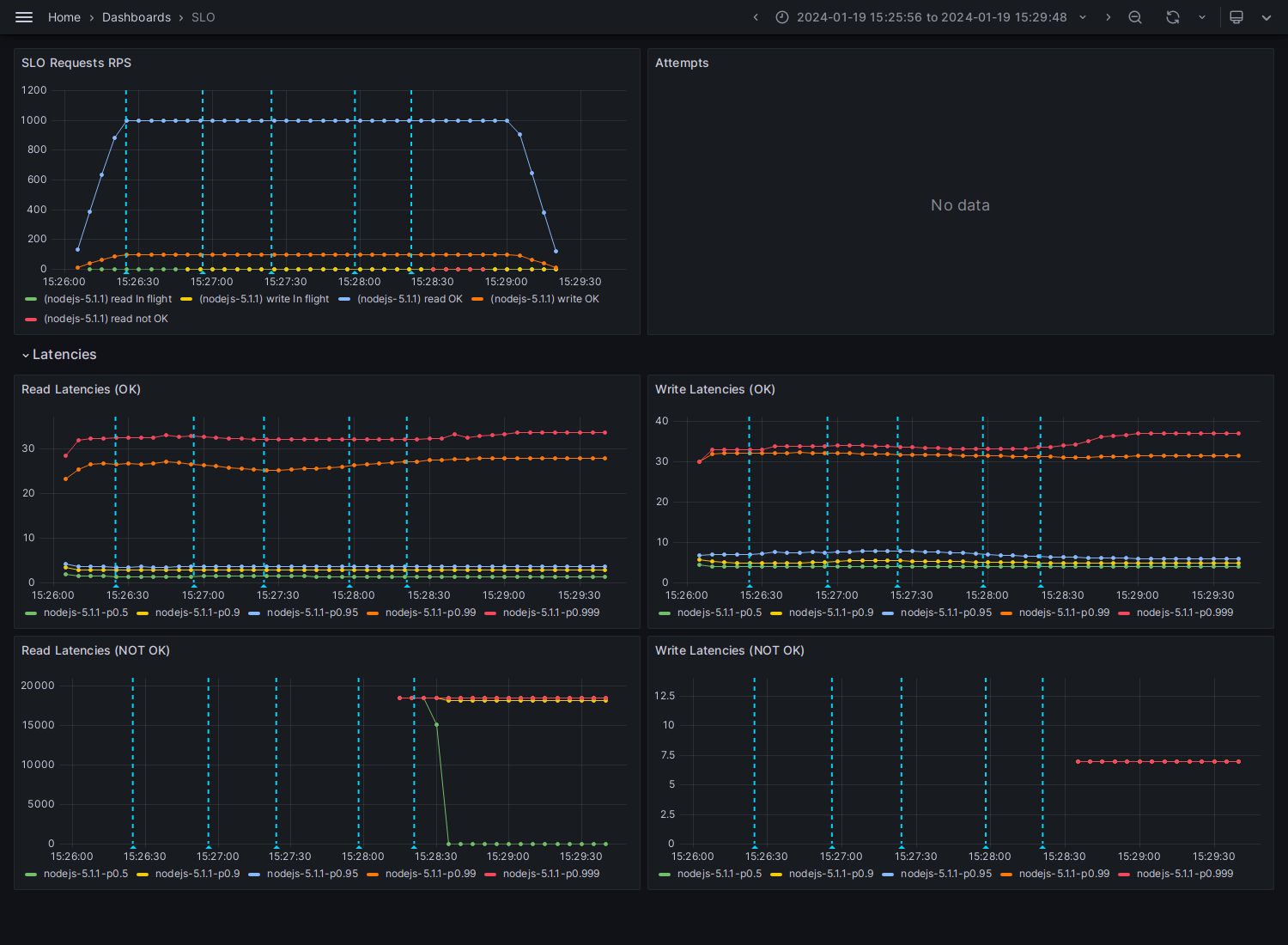Open the time range picker
Screen dimensions: 1288x945
932,17
